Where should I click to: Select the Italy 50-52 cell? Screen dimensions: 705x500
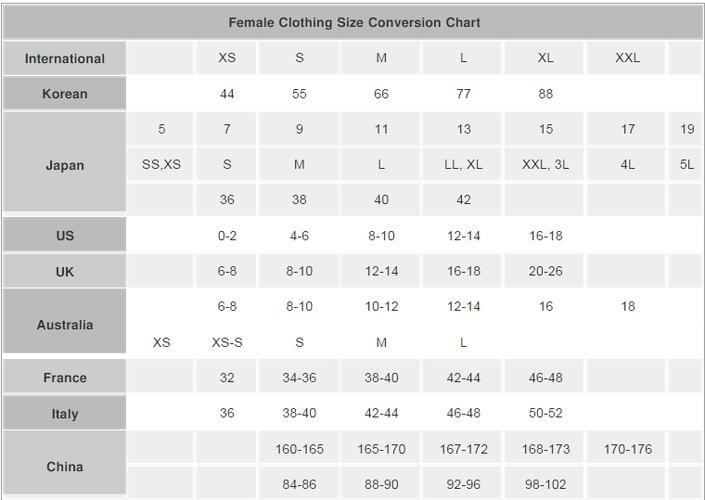click(545, 413)
